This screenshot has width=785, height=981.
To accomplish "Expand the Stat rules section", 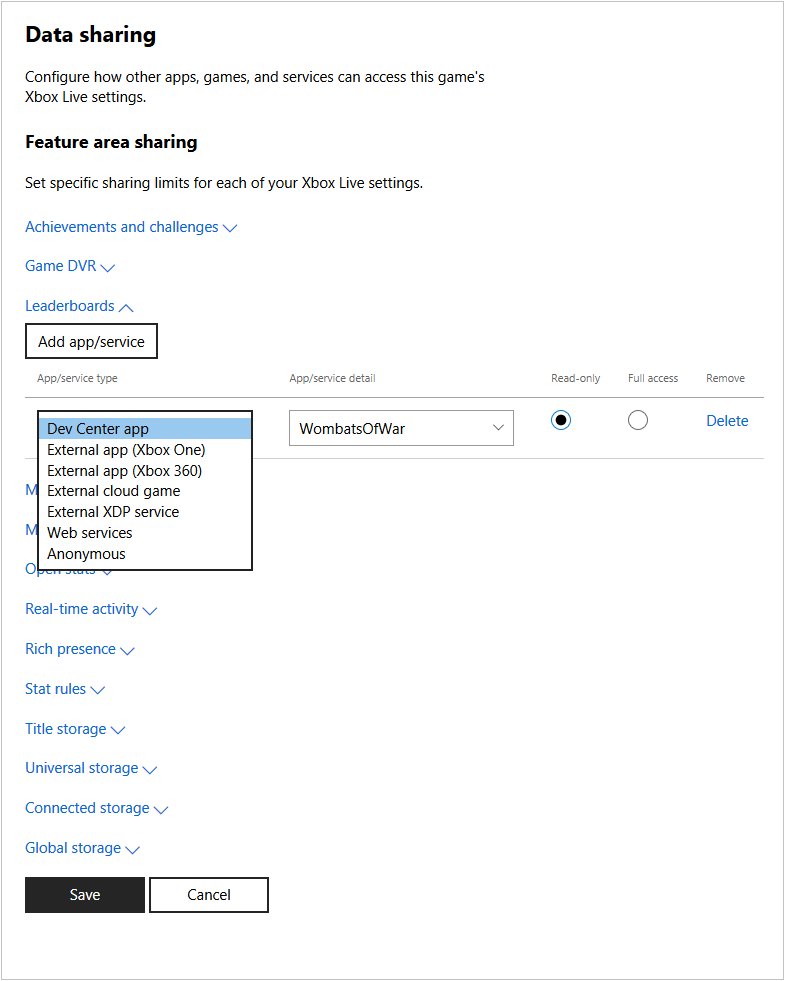I will 64,689.
